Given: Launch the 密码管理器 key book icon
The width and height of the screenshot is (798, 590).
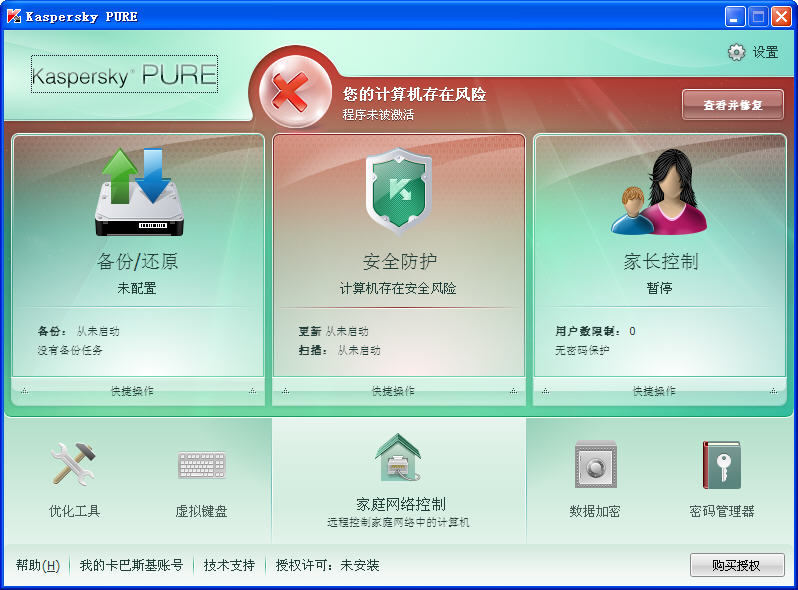Looking at the screenshot, I should [x=721, y=465].
